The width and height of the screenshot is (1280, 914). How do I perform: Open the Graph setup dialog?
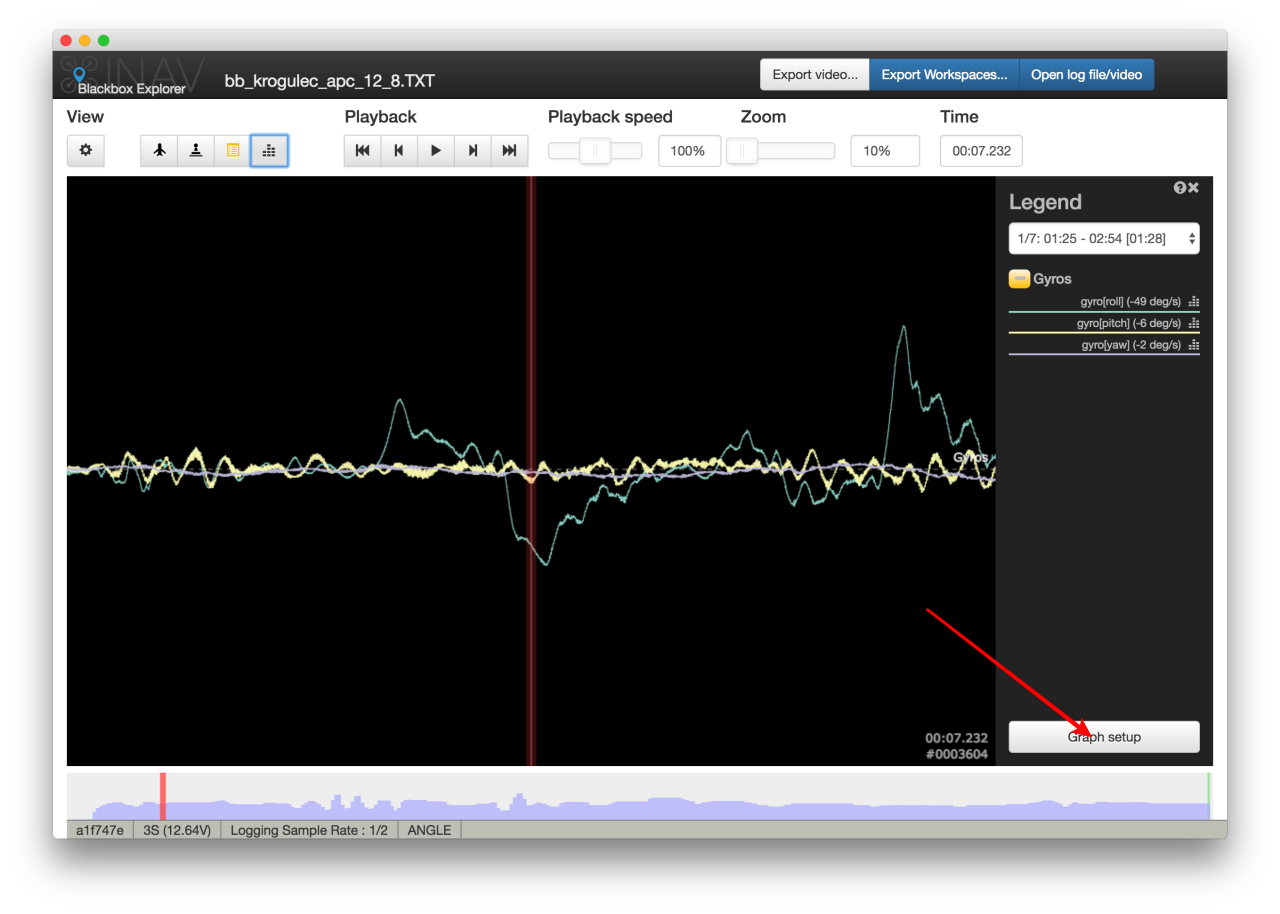point(1103,736)
